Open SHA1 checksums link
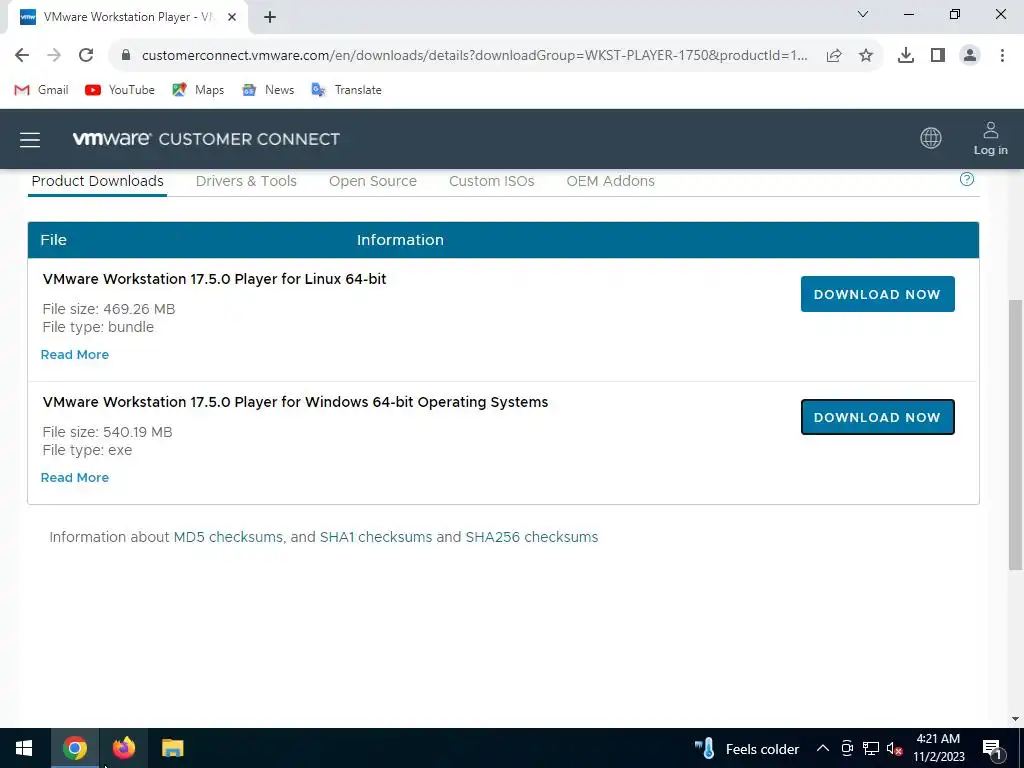Viewport: 1024px width, 768px height. 376,537
